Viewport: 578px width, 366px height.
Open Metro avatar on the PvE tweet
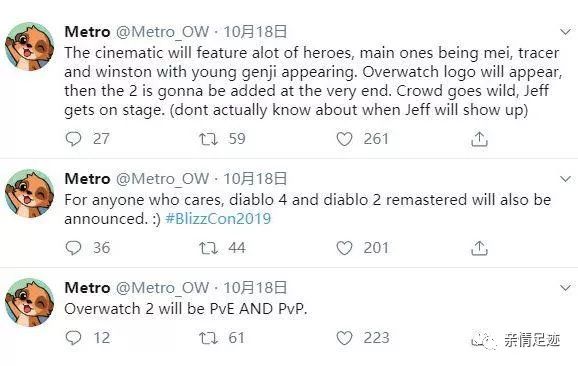(x=29, y=302)
